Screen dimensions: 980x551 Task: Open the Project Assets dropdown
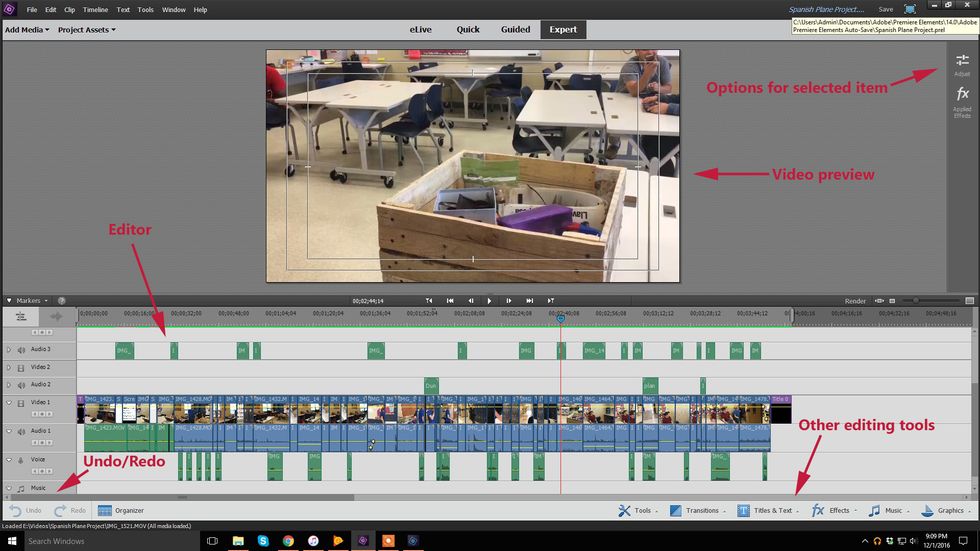click(x=86, y=30)
